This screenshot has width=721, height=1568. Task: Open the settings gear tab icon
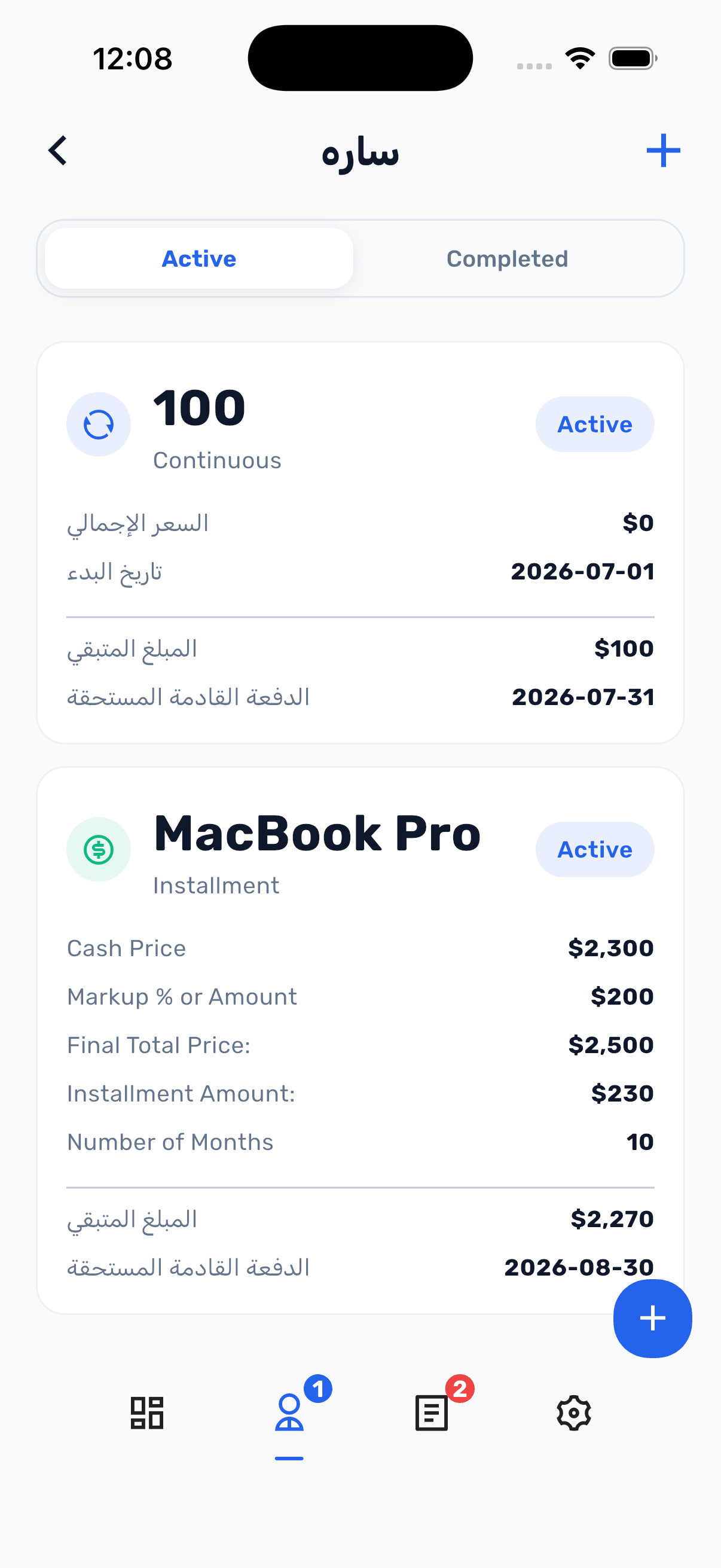(x=574, y=1413)
